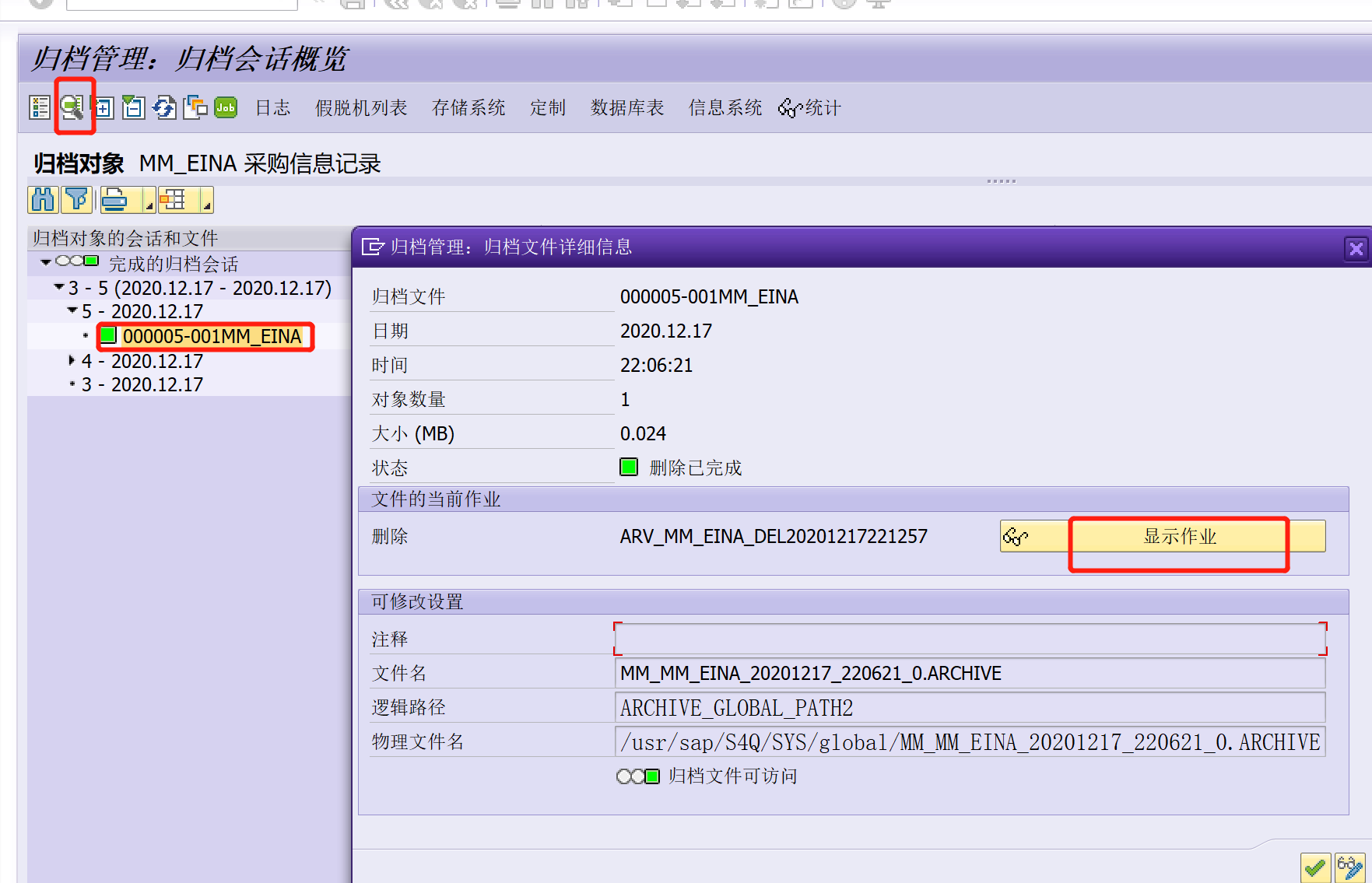1372x883 pixels.
Task: Open 信息系统 information system
Action: 725,108
